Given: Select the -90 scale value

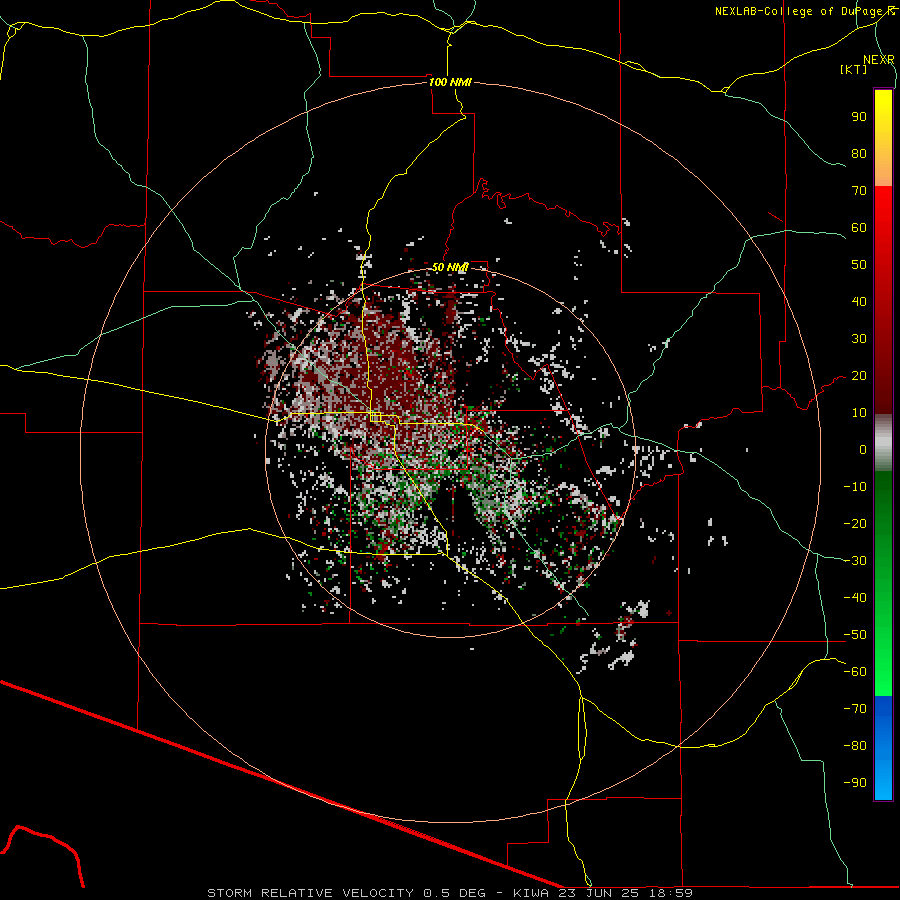Looking at the screenshot, I should pyautogui.click(x=855, y=783).
